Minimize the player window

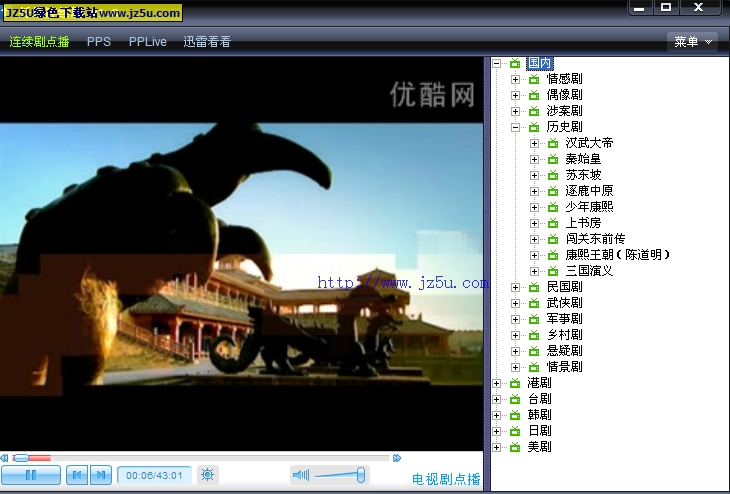(x=641, y=8)
